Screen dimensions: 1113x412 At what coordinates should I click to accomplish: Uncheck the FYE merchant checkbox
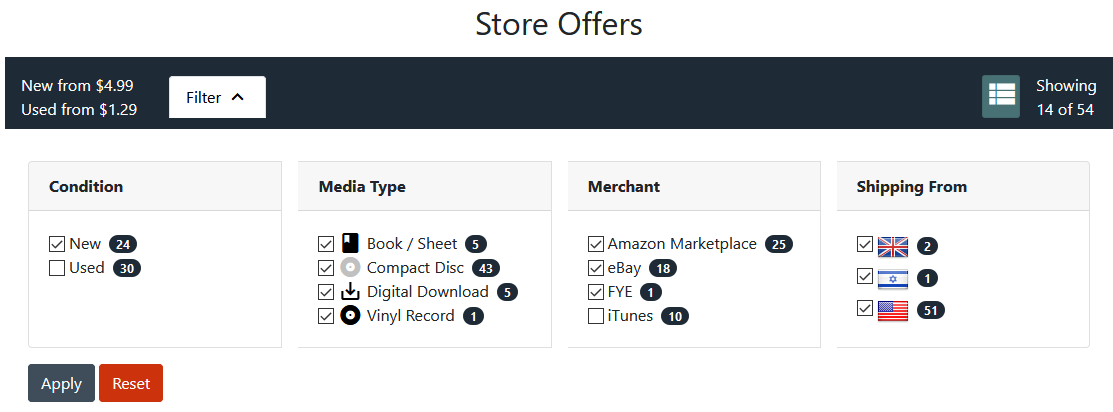(596, 292)
